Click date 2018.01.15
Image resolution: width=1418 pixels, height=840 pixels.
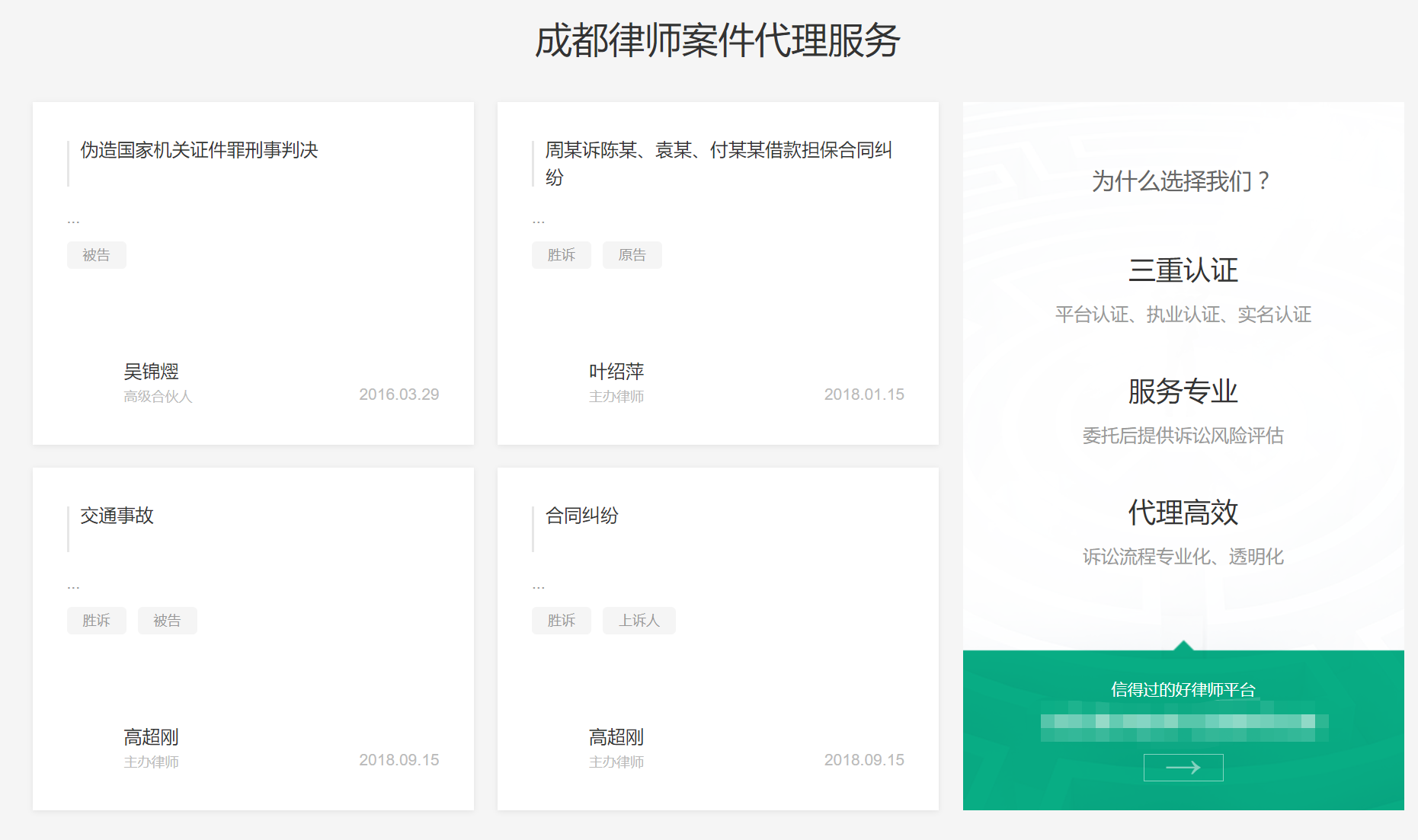(x=864, y=394)
